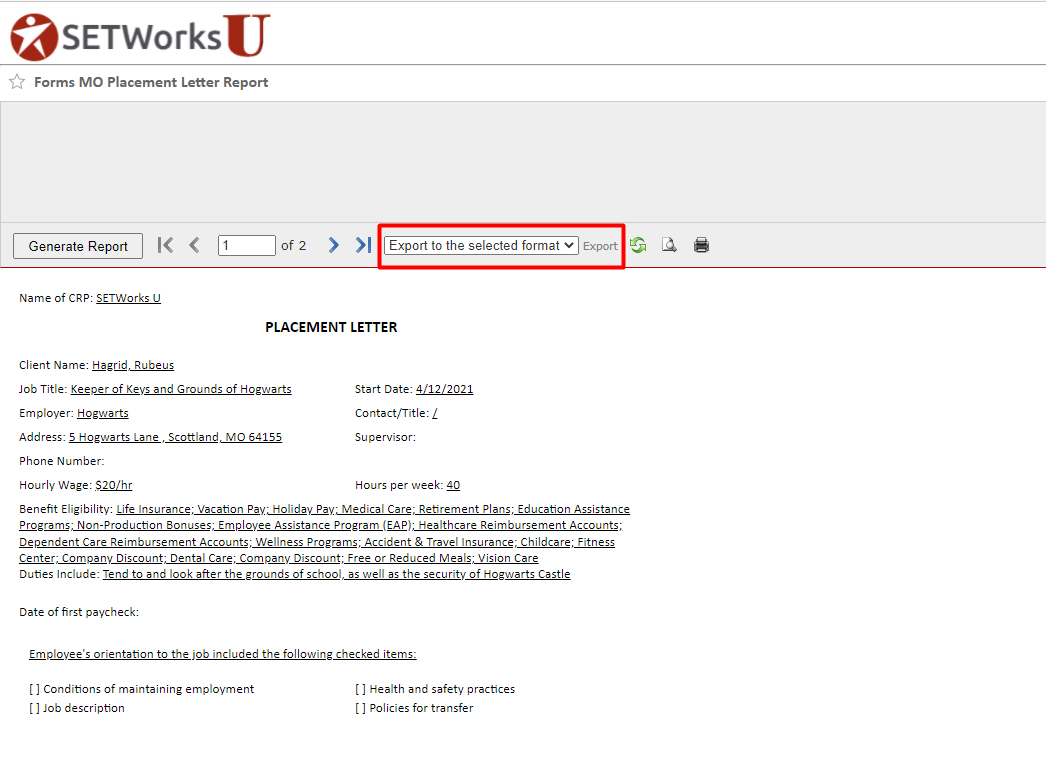
Task: Select the PLACEMENT LETTER heading
Action: [331, 328]
